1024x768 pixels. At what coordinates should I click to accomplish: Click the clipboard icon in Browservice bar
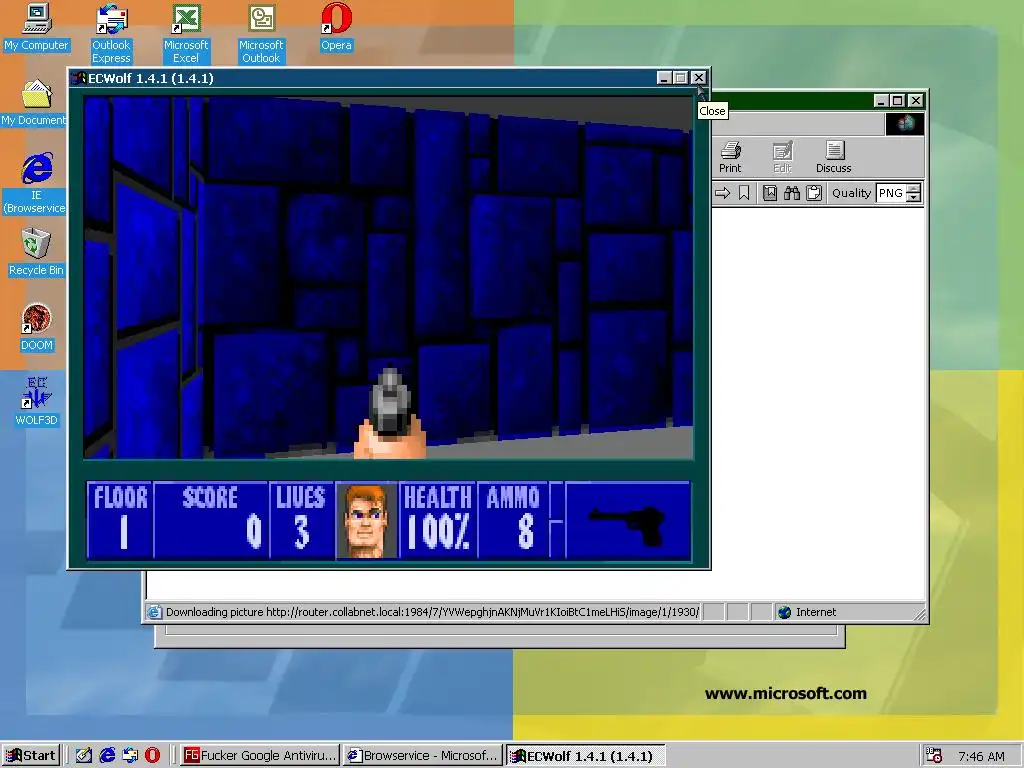[x=814, y=193]
